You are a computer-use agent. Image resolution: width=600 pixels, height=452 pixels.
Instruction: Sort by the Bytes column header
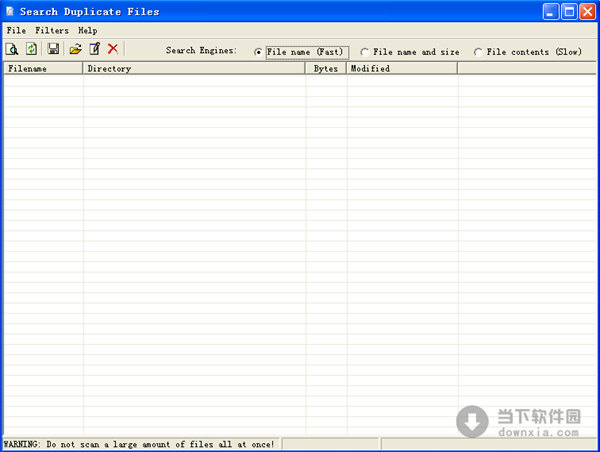pos(326,69)
